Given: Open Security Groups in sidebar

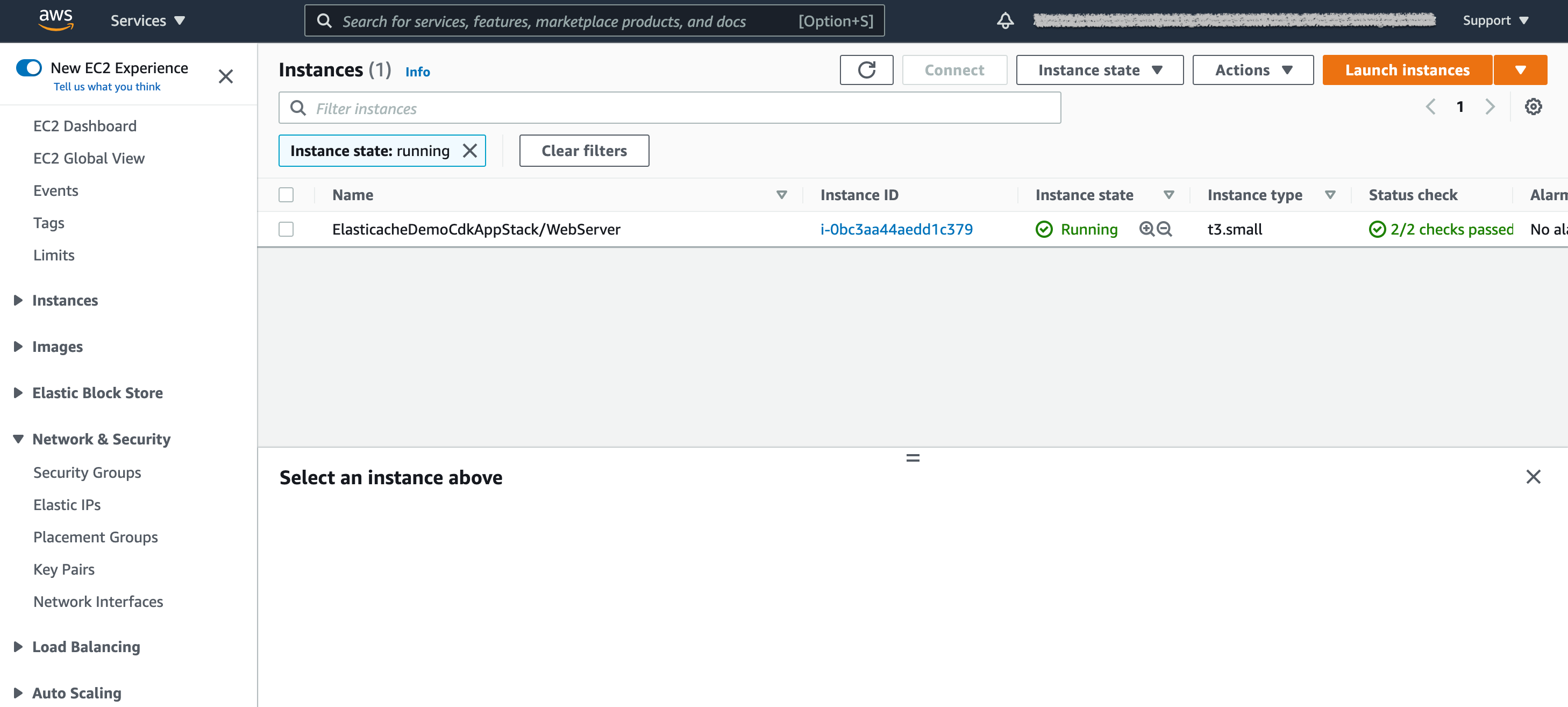Looking at the screenshot, I should [x=87, y=472].
